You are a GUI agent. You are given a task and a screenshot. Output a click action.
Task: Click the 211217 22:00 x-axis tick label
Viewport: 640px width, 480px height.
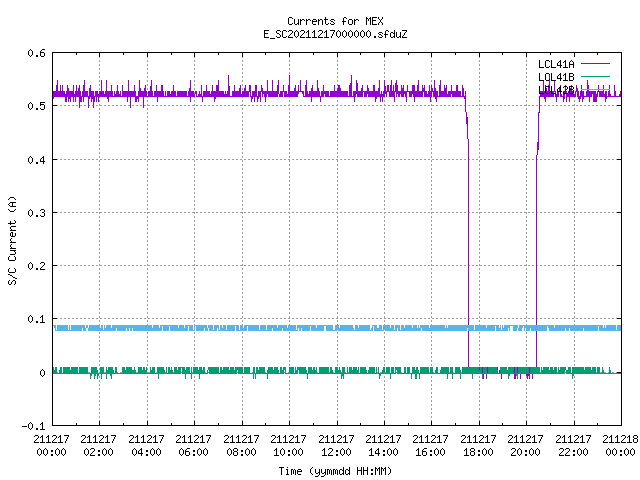(x=573, y=445)
